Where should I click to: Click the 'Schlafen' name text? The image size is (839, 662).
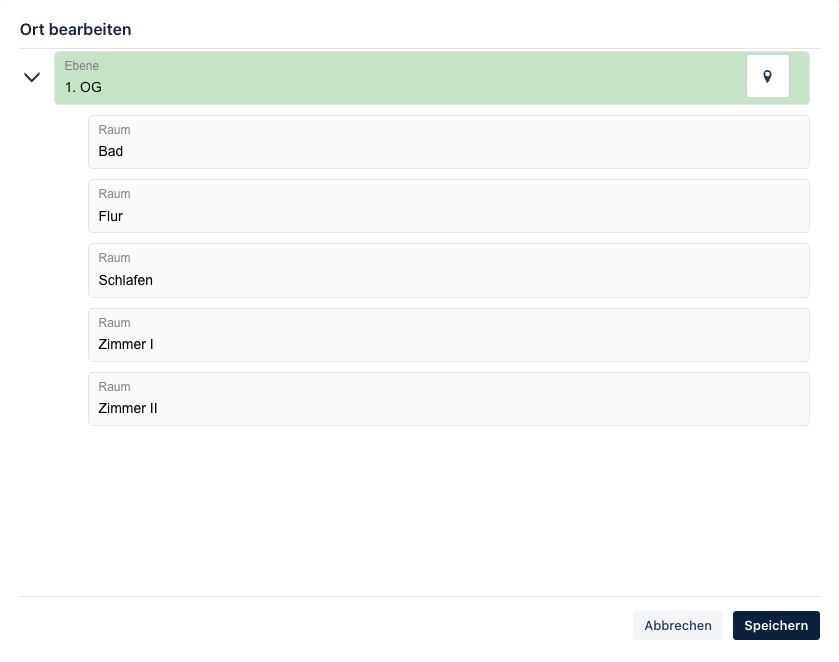126,280
